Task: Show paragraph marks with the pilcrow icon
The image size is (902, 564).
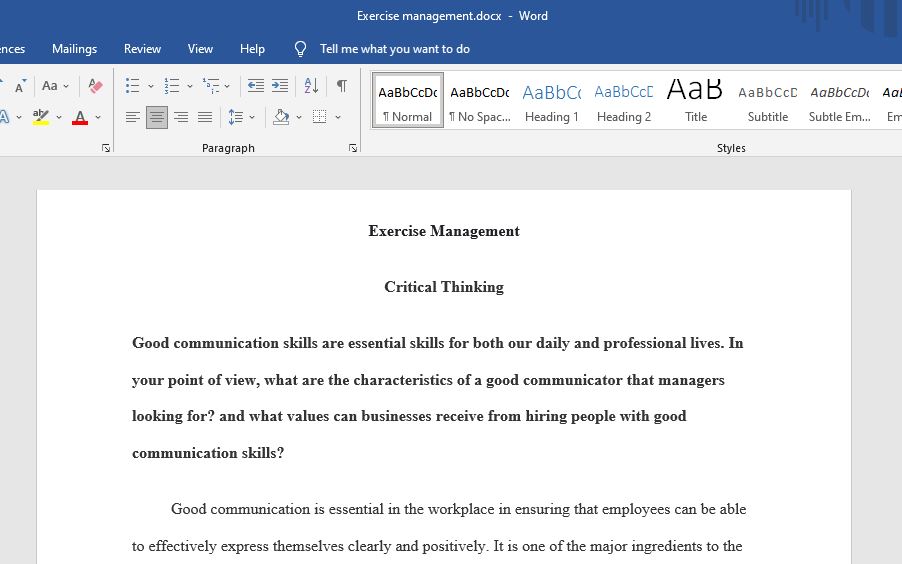Action: coord(342,86)
